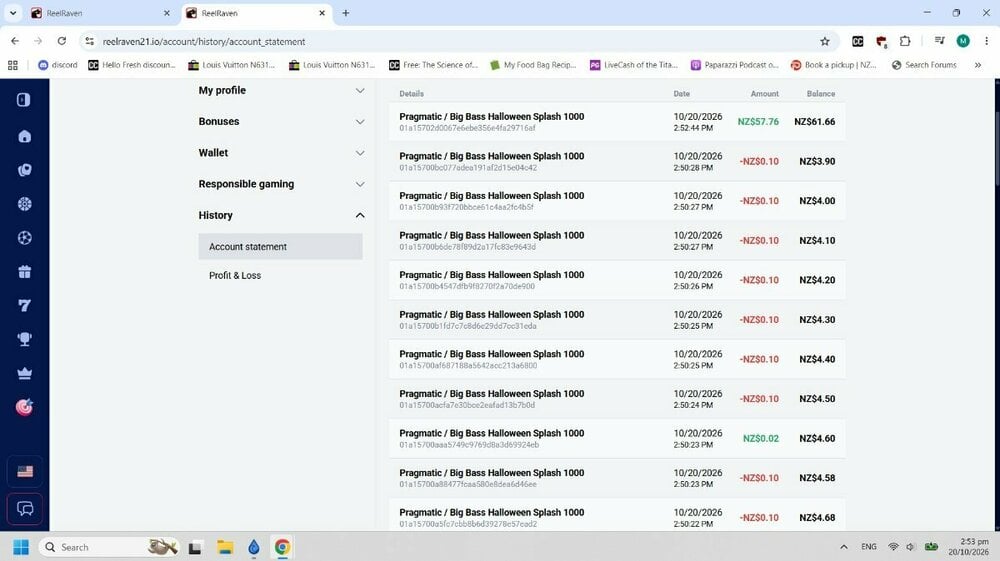Open the live chat support icon
Image resolution: width=1000 pixels, height=561 pixels.
click(24, 509)
